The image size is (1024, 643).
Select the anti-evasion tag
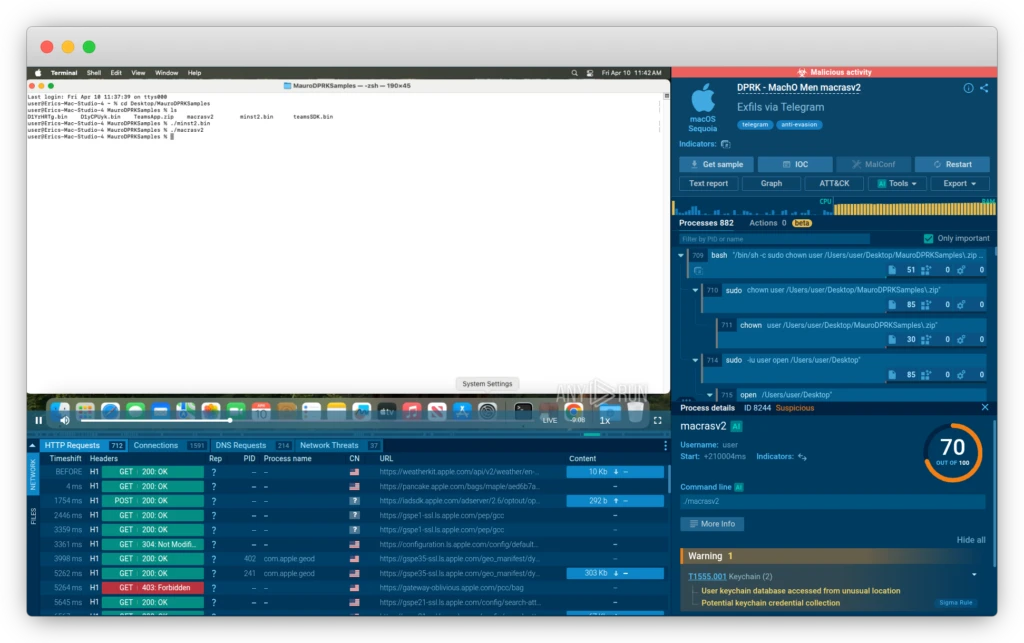tap(799, 124)
